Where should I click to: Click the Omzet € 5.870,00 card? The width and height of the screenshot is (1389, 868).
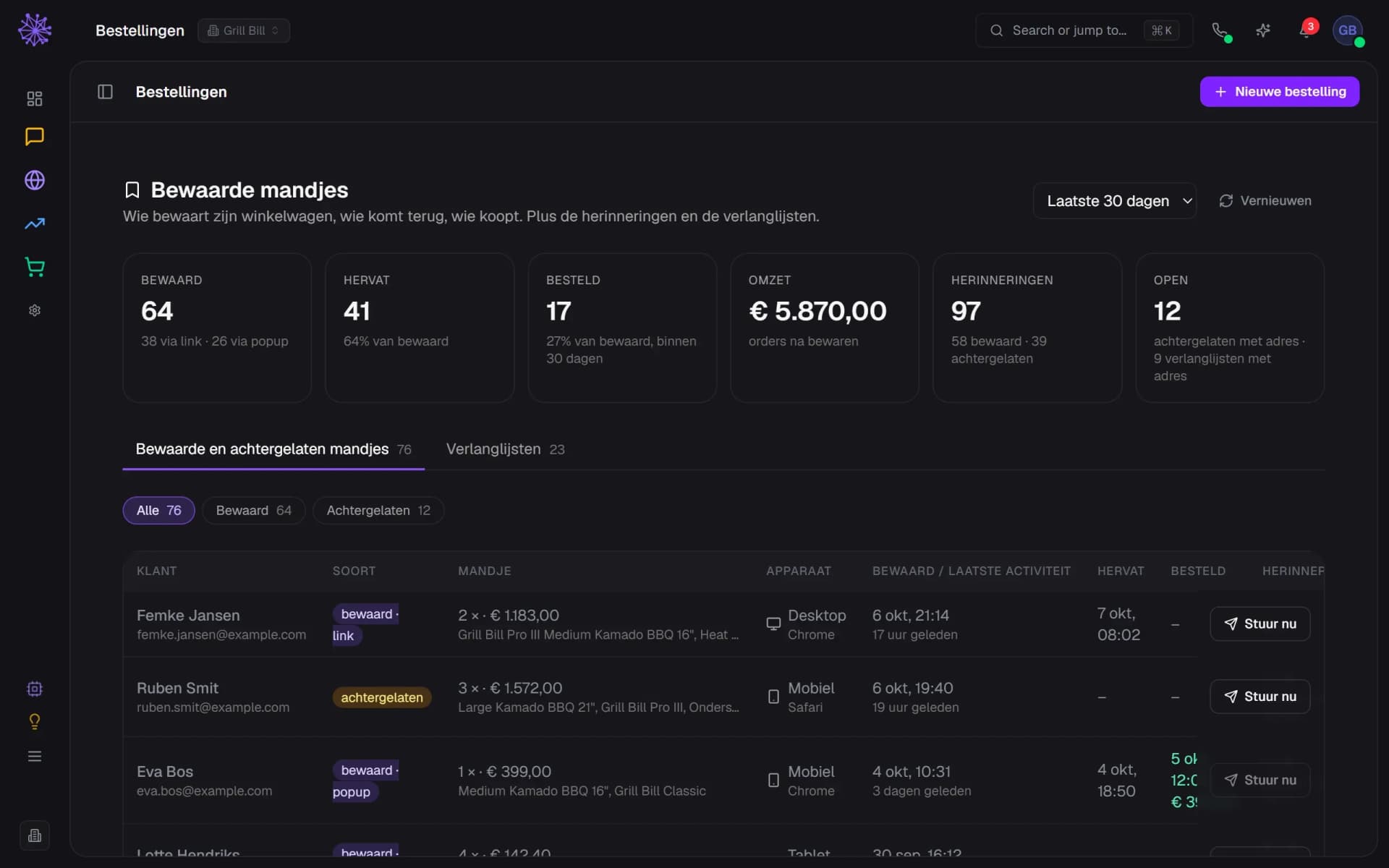tap(825, 328)
